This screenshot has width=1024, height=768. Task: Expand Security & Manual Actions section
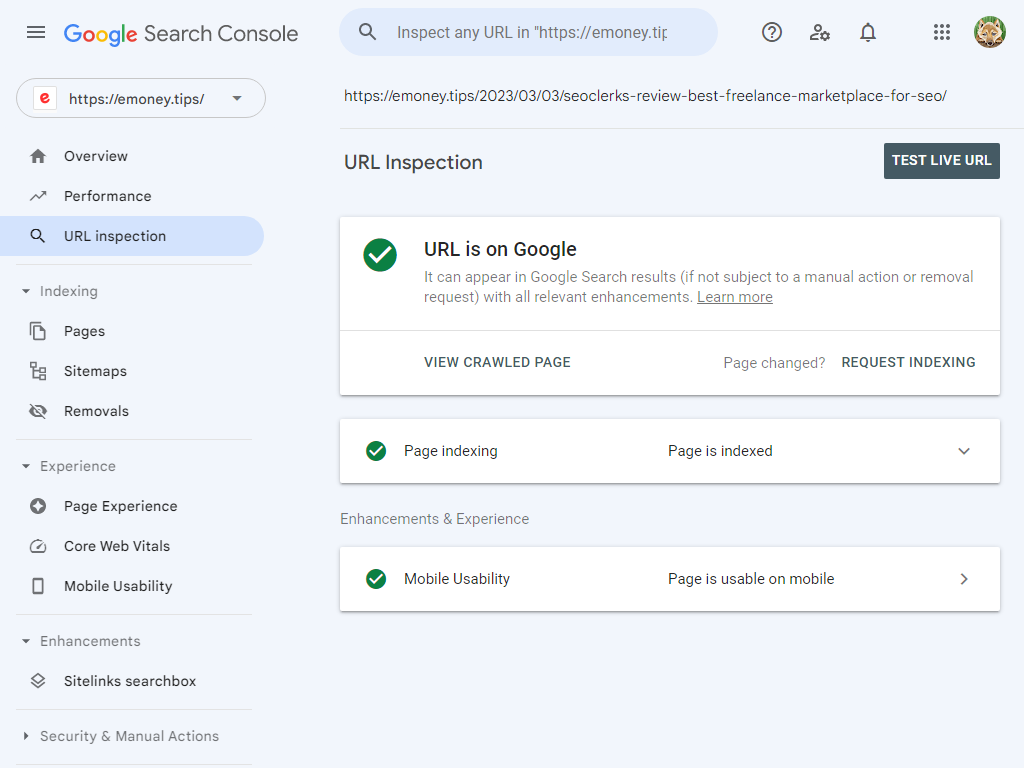point(26,737)
